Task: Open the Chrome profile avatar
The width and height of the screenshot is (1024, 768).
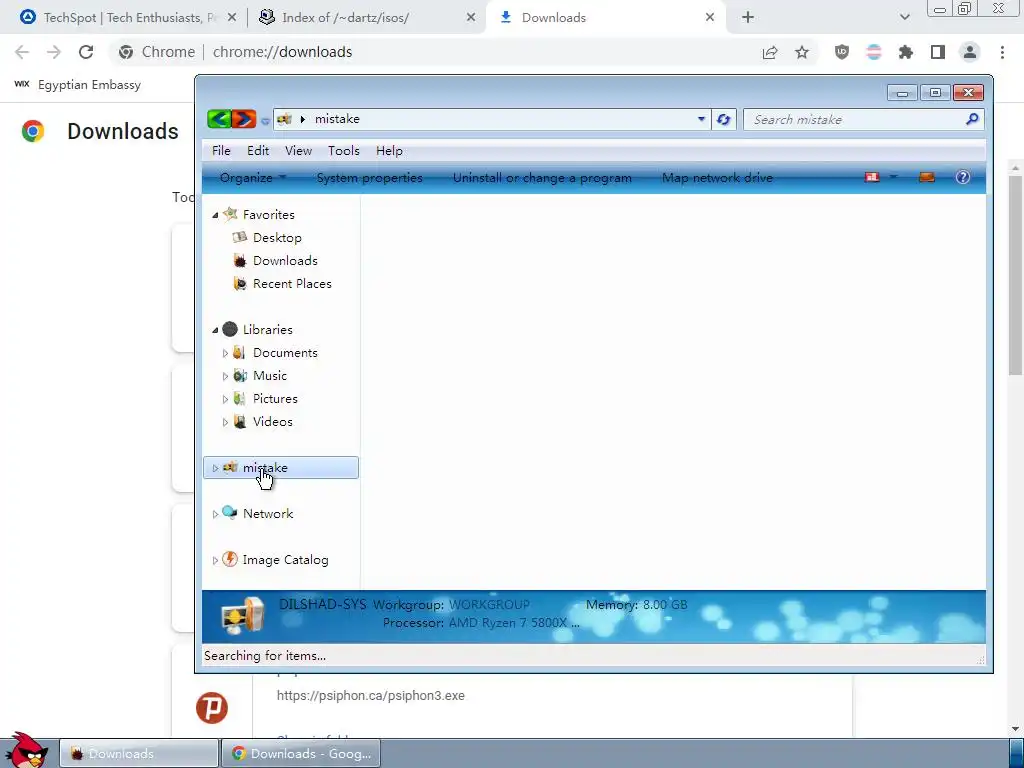Action: tap(970, 52)
